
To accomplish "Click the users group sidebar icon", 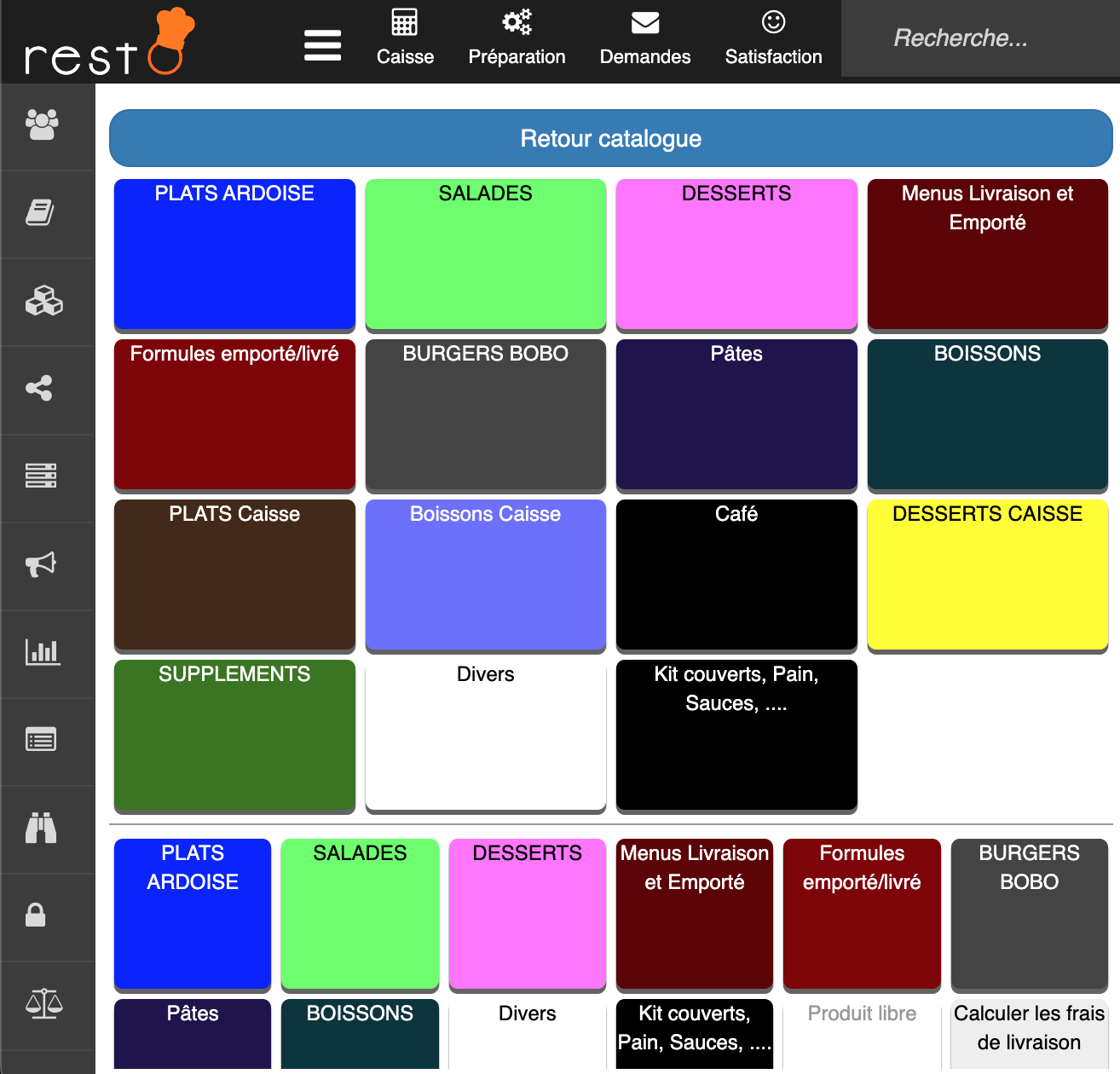I will coord(42,125).
